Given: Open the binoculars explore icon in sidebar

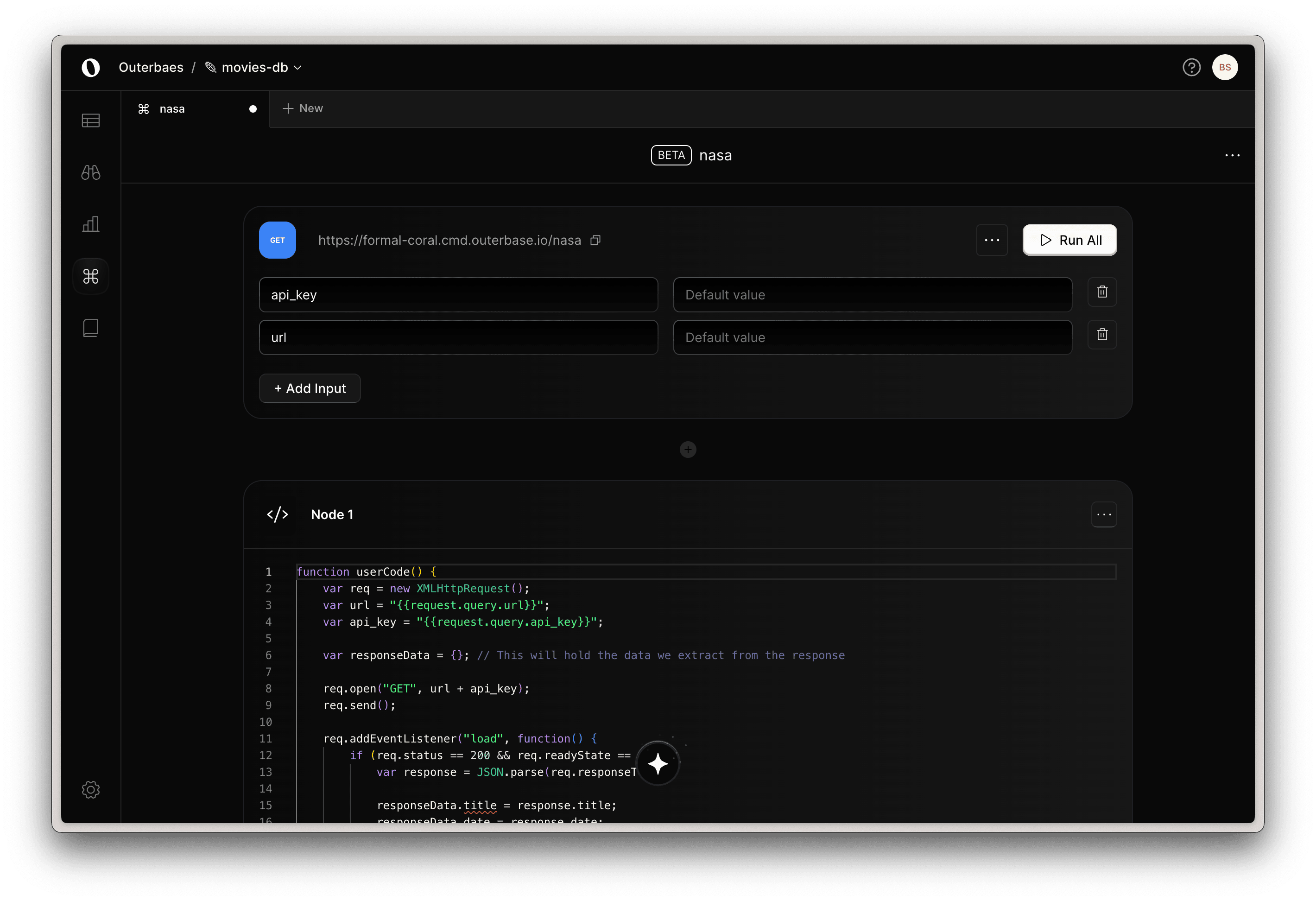Looking at the screenshot, I should pos(91,172).
